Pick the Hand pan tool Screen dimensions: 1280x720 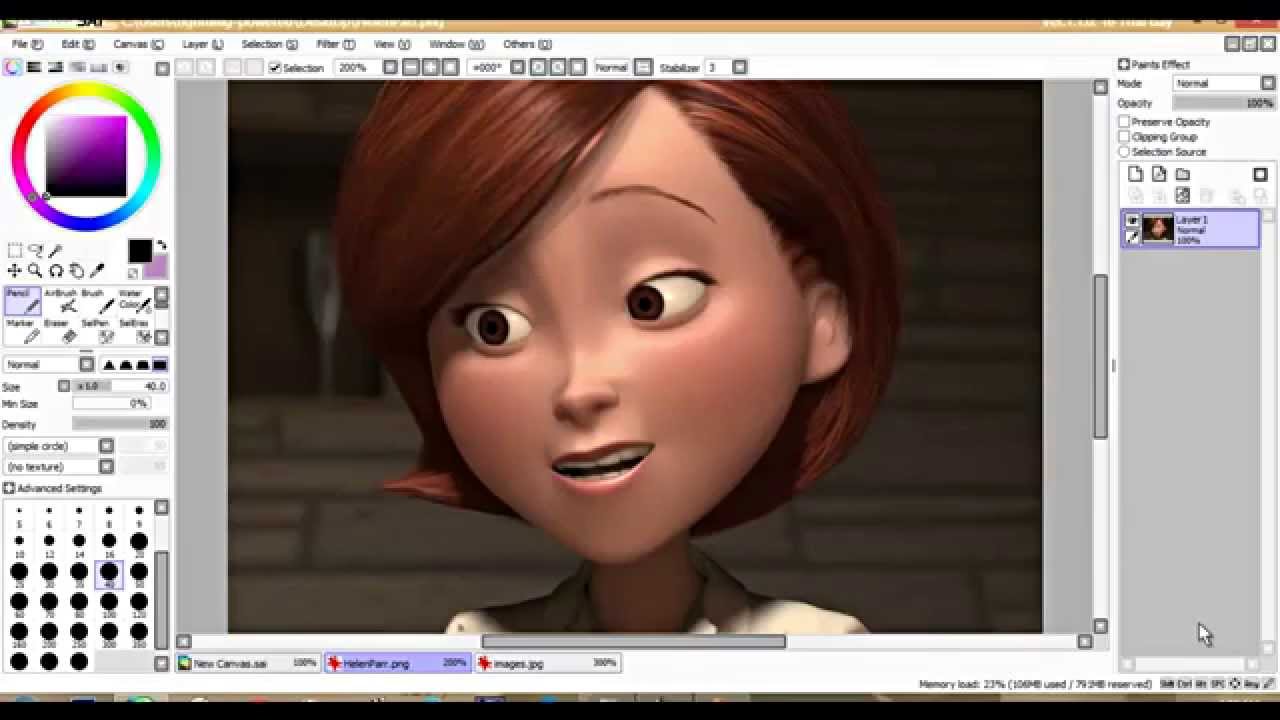coord(76,271)
